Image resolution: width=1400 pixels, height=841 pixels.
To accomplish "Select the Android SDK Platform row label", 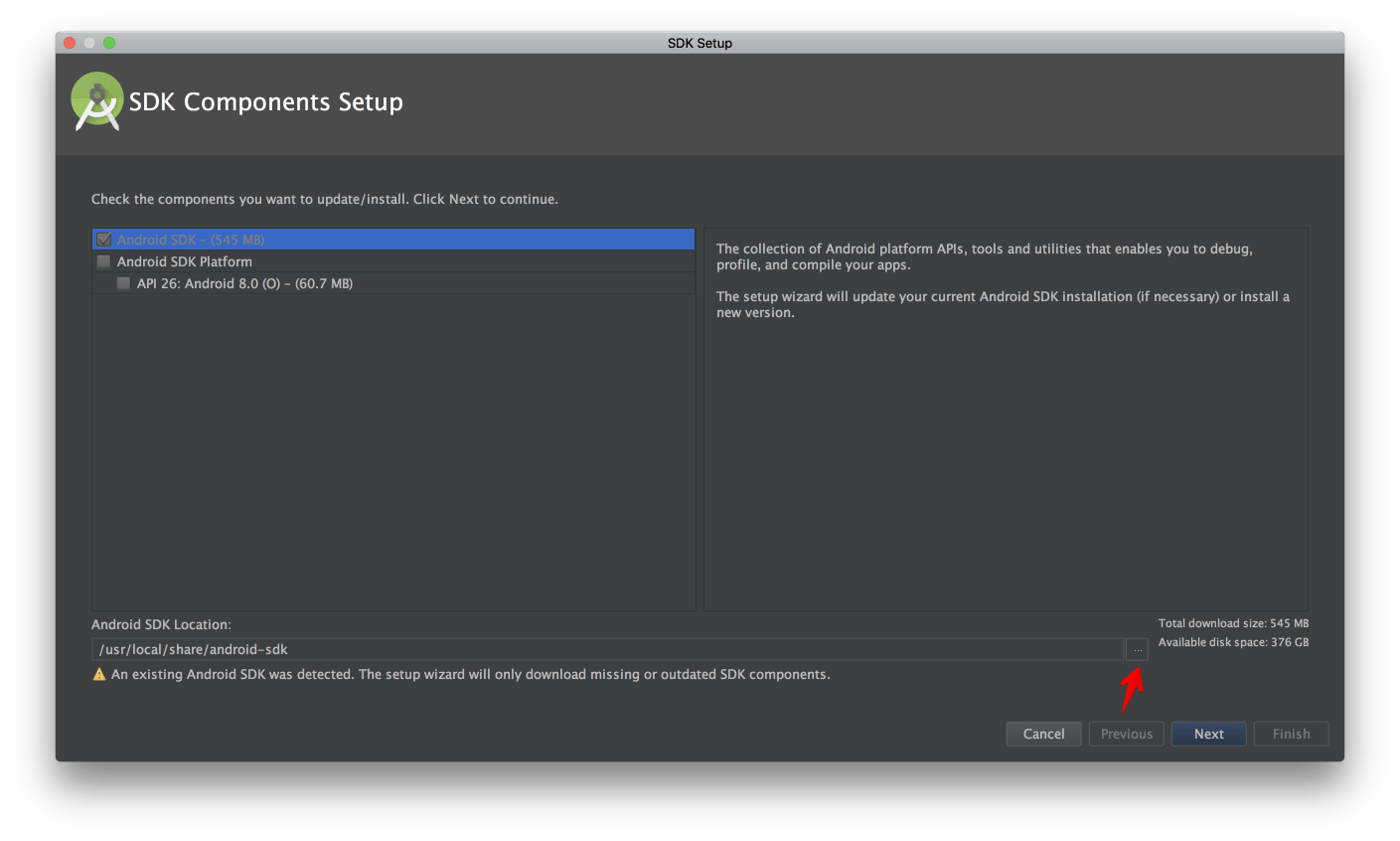I will tap(185, 261).
